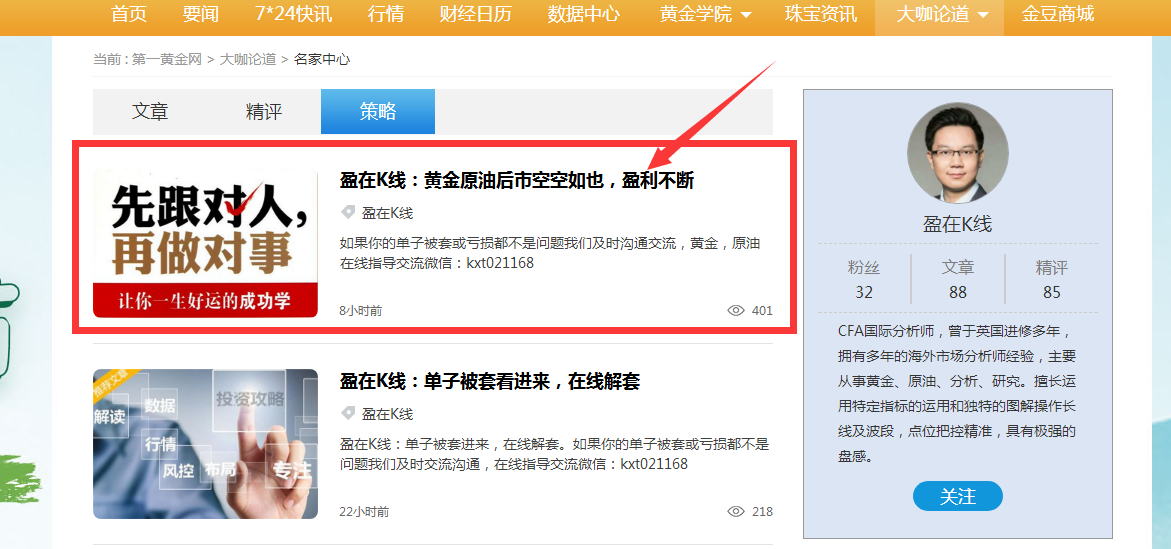This screenshot has height=549, width=1171.
Task: Go to 数据中心
Action: (x=583, y=13)
